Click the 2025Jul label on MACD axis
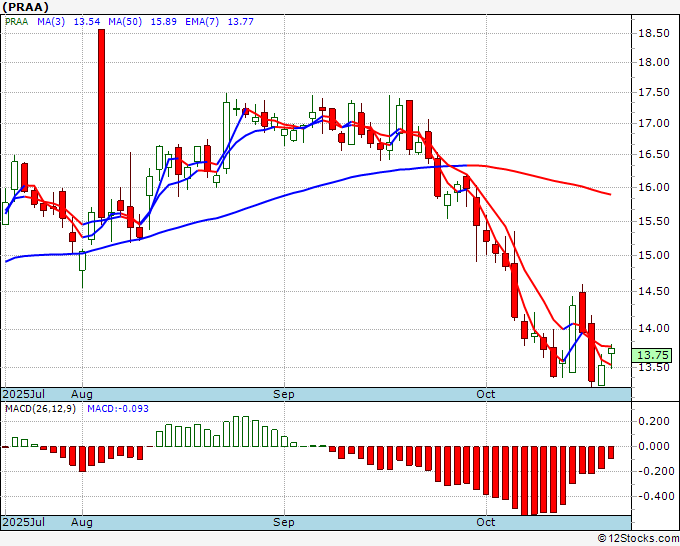This screenshot has height=546, width=680. tap(24, 522)
